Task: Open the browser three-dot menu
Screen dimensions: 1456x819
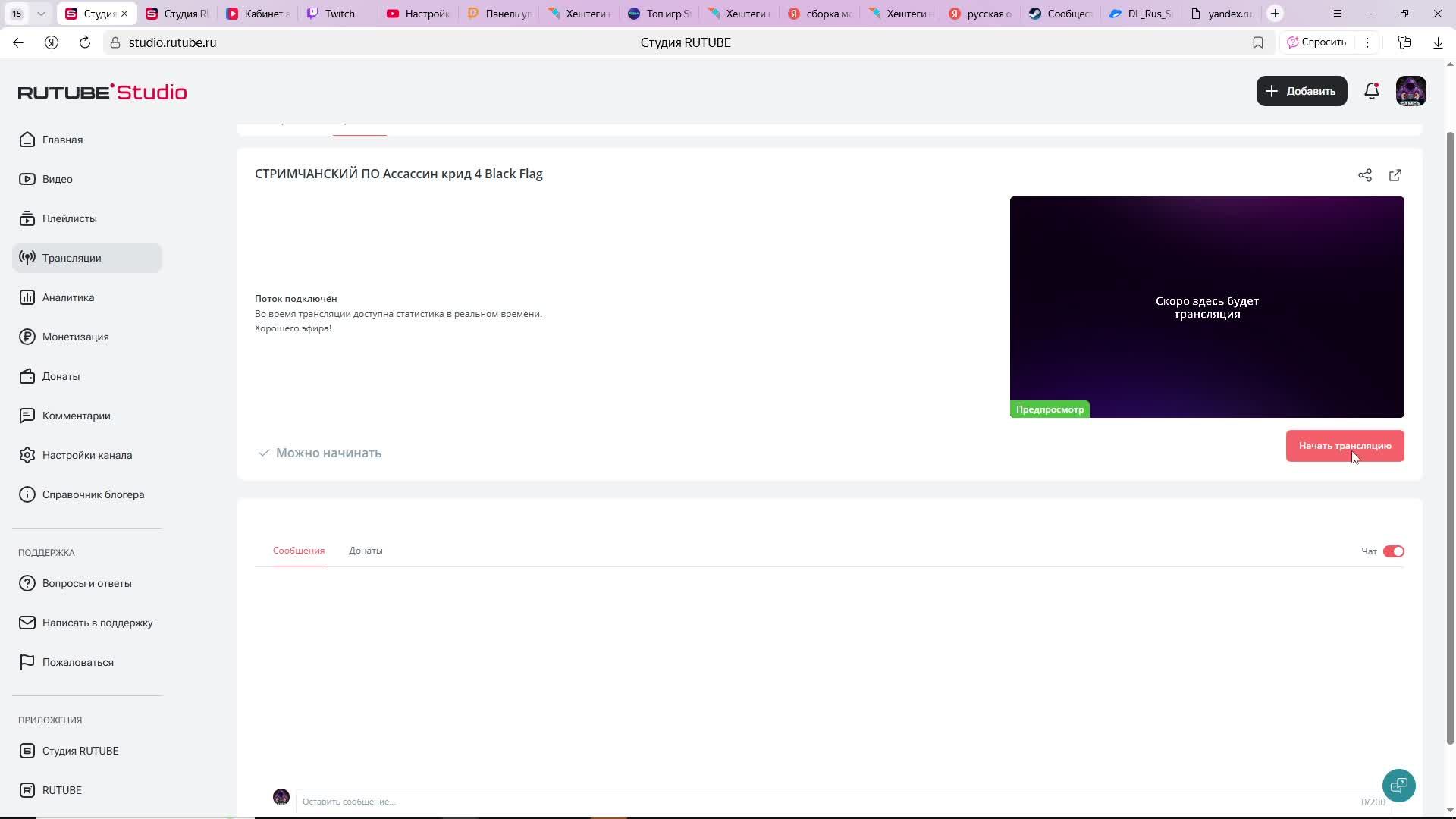Action: click(x=1367, y=42)
